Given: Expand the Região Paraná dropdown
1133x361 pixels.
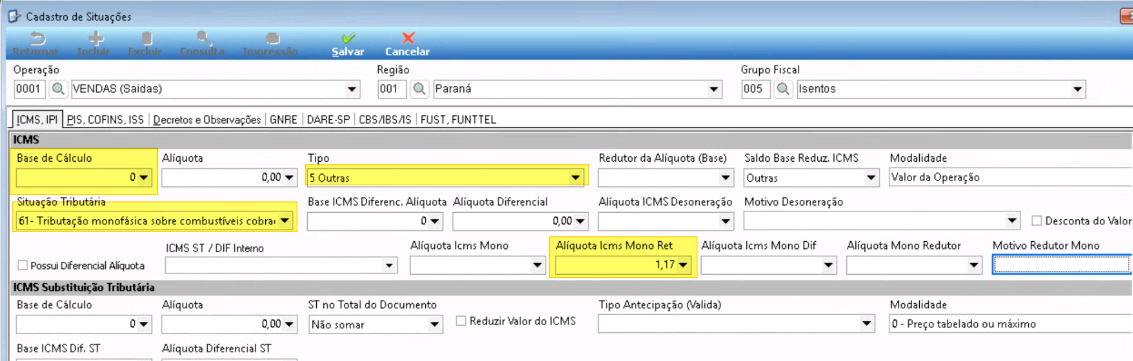Looking at the screenshot, I should [x=715, y=90].
